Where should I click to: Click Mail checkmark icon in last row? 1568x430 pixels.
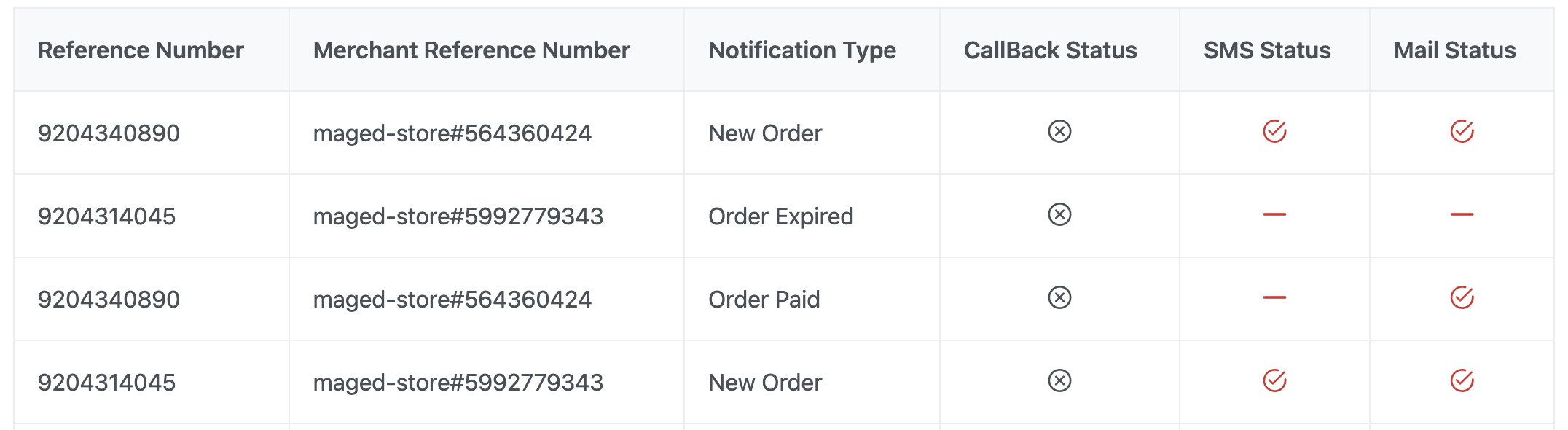point(1462,380)
